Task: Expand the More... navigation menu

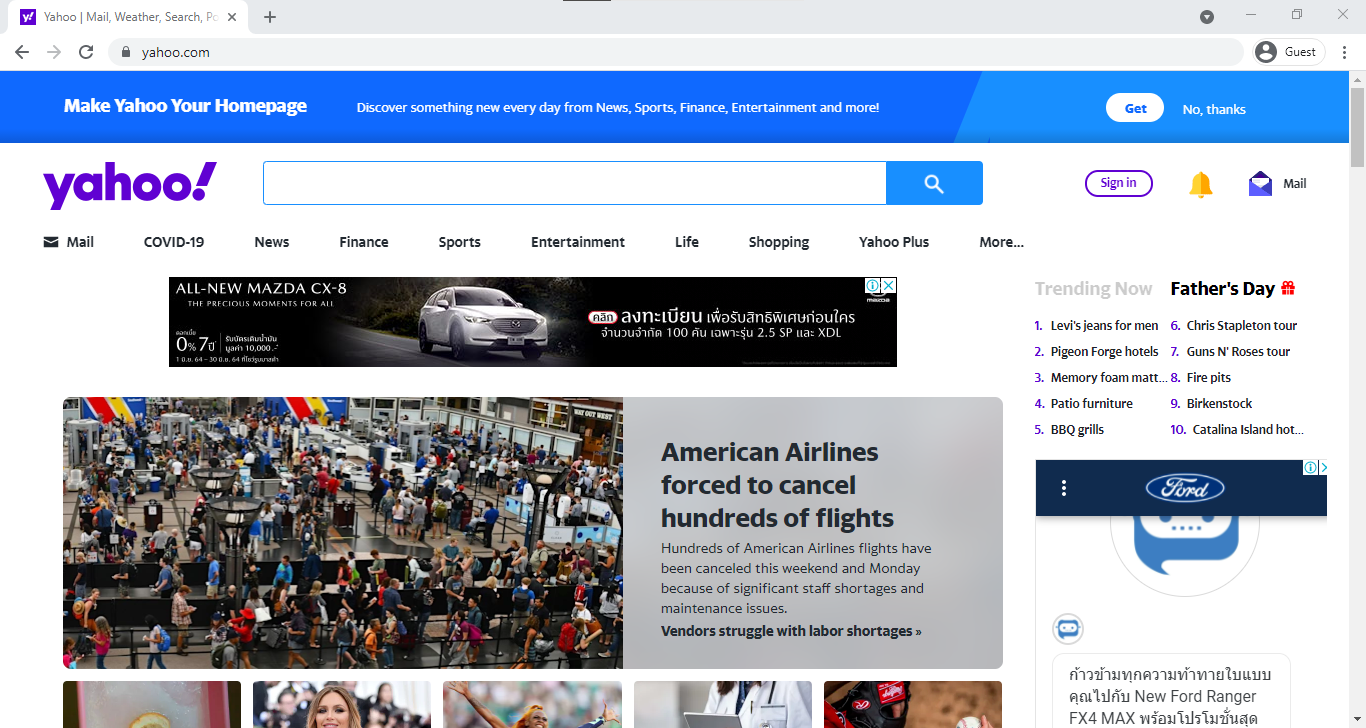Action: point(1001,242)
